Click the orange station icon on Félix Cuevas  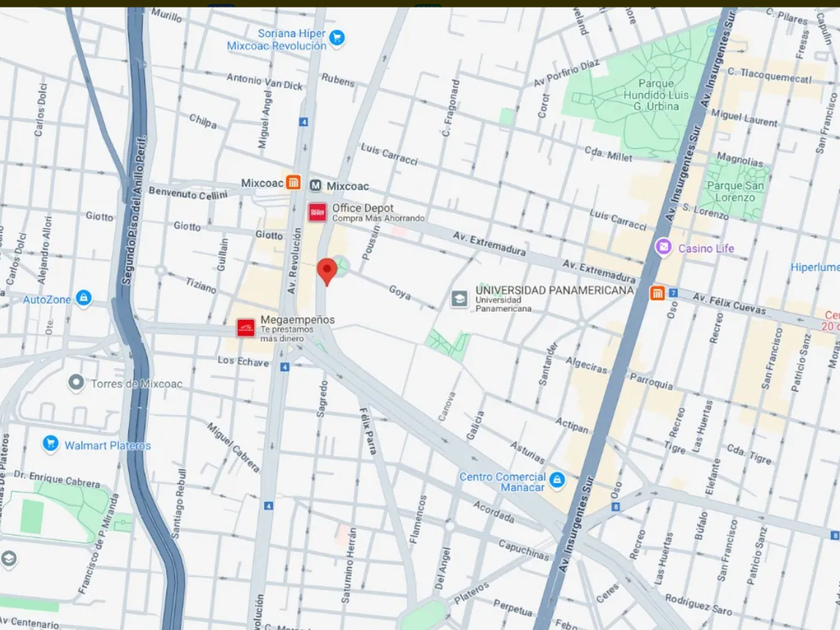[x=657, y=293]
